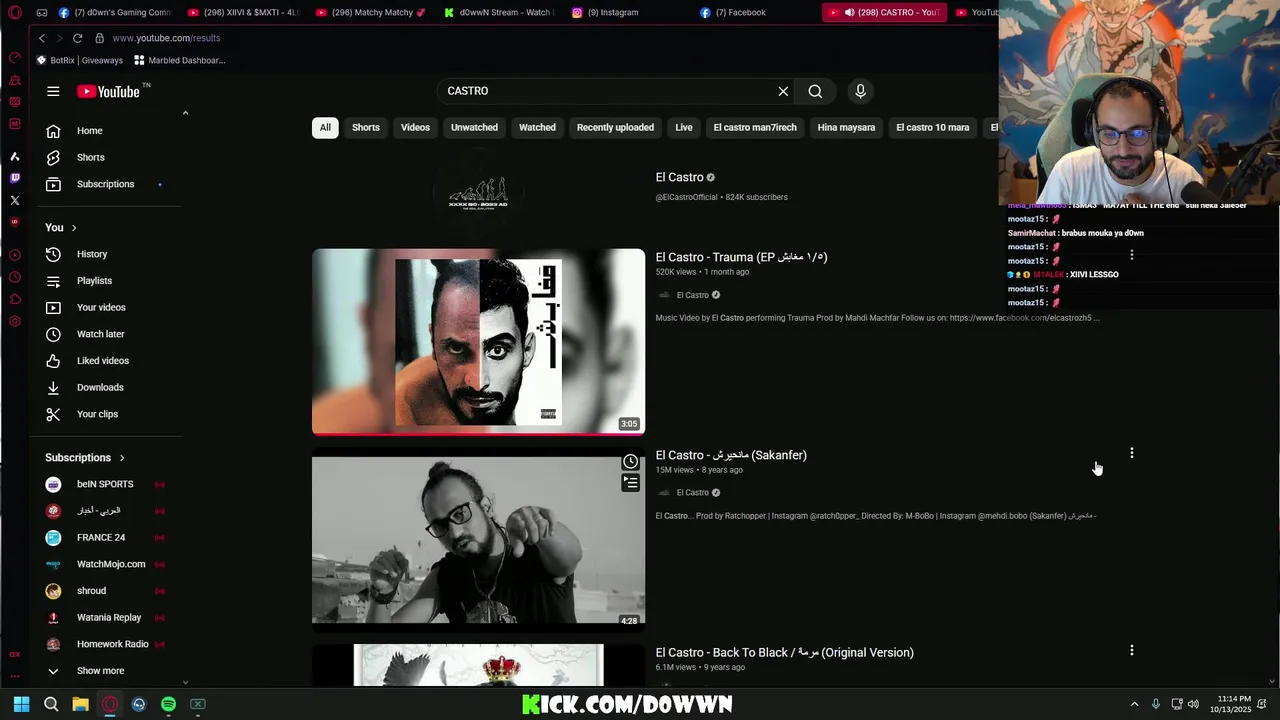Select Recently uploaded chip
This screenshot has width=1280, height=720.
tap(615, 127)
